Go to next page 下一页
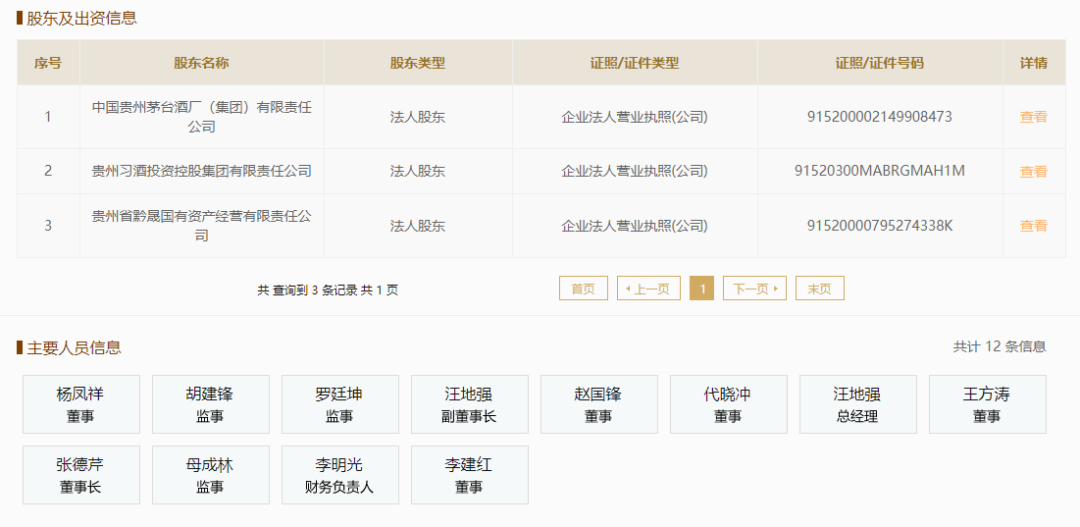This screenshot has width=1080, height=527. [x=755, y=289]
